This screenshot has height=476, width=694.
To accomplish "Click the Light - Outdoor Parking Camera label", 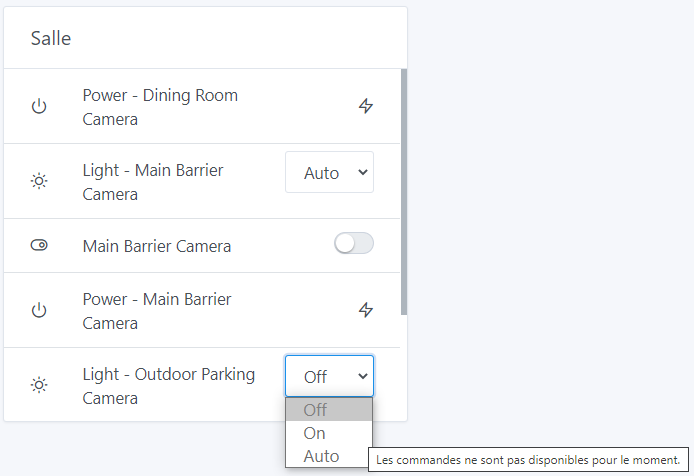I will pyautogui.click(x=169, y=386).
